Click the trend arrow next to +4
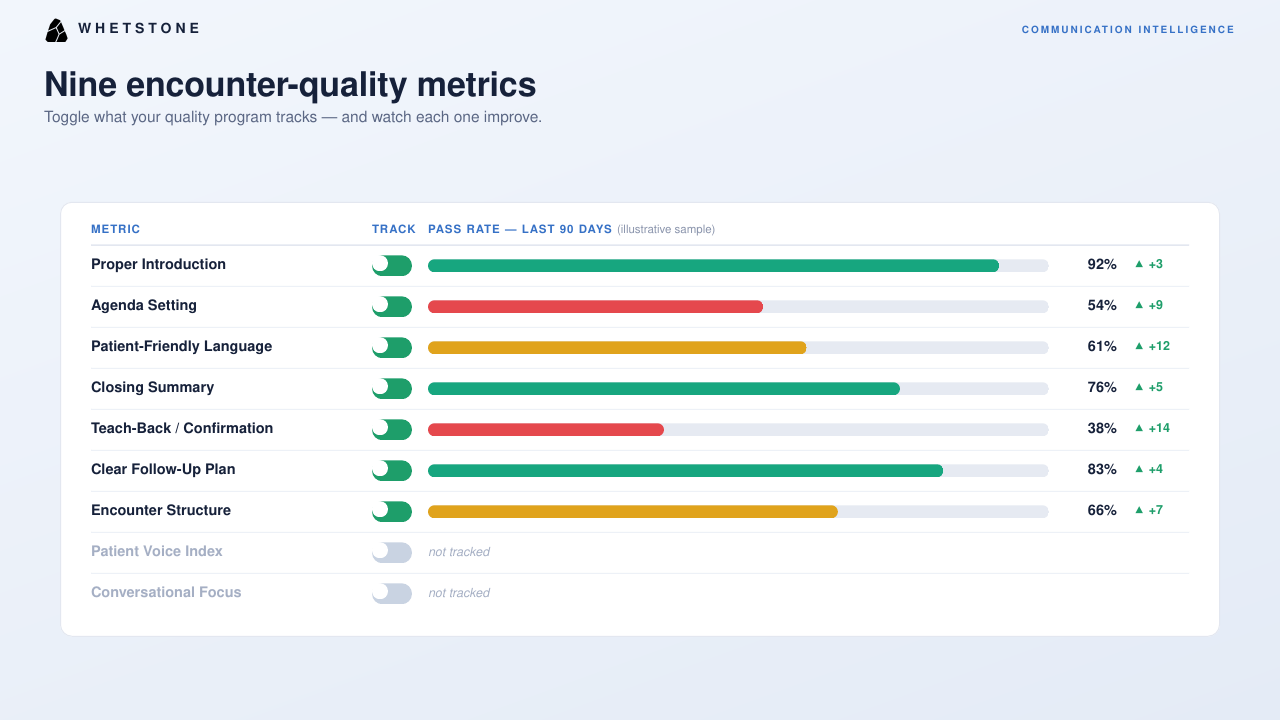This screenshot has width=1280, height=720. (1139, 470)
